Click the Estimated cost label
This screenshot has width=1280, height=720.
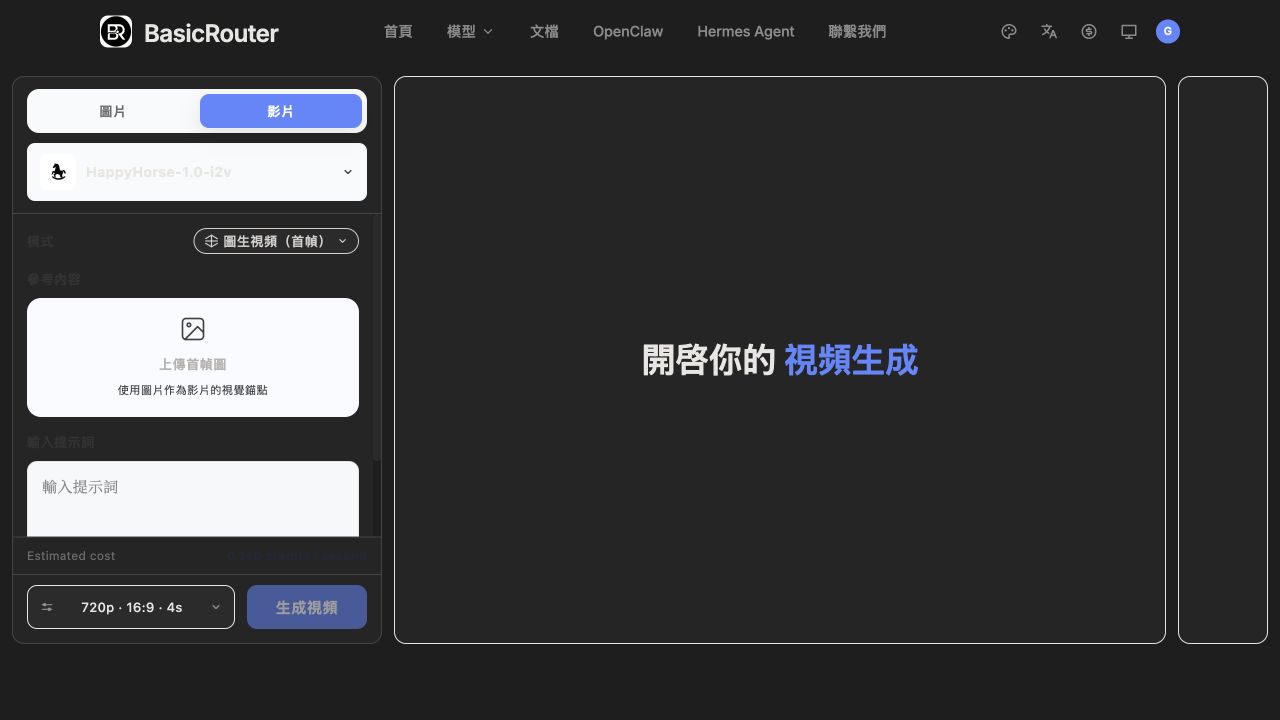[x=71, y=556]
